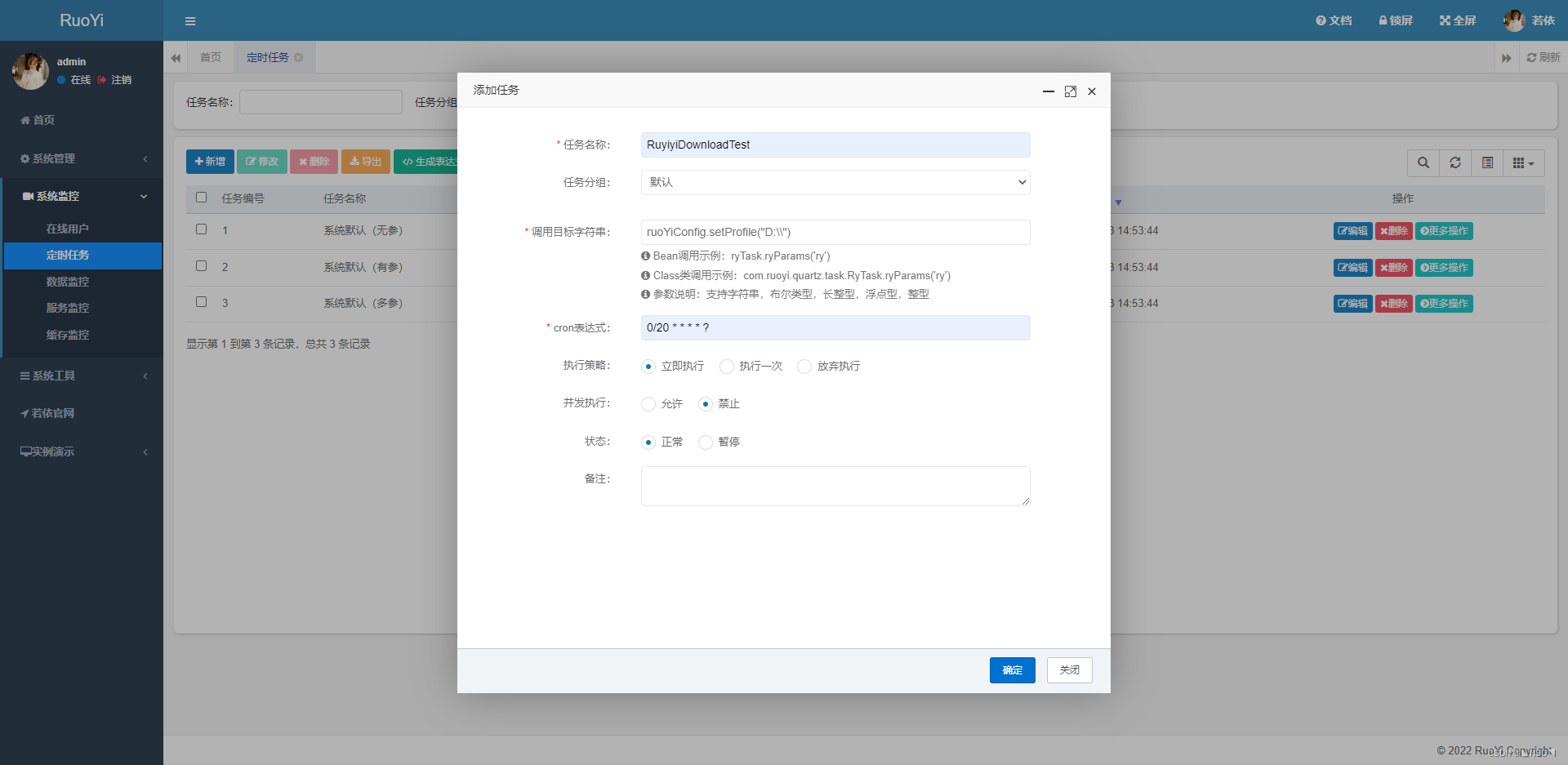This screenshot has height=765, width=1568.
Task: Click the 关闭 button in dialog
Action: coord(1069,670)
